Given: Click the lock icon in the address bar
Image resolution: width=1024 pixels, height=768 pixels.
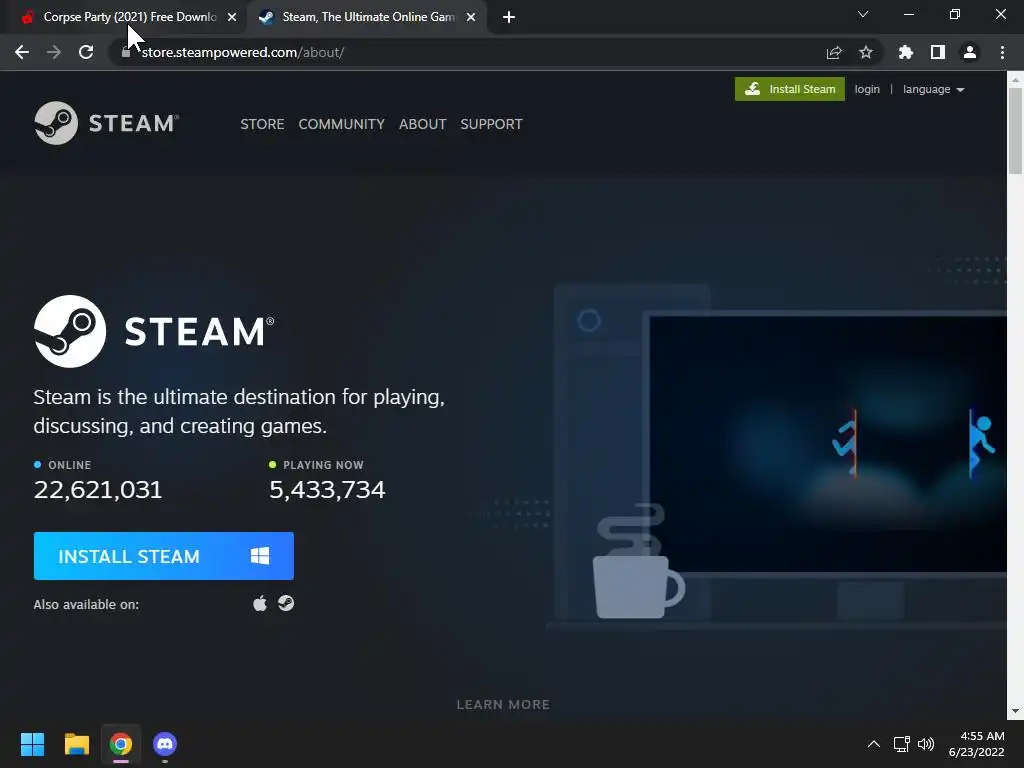Looking at the screenshot, I should pyautogui.click(x=126, y=52).
